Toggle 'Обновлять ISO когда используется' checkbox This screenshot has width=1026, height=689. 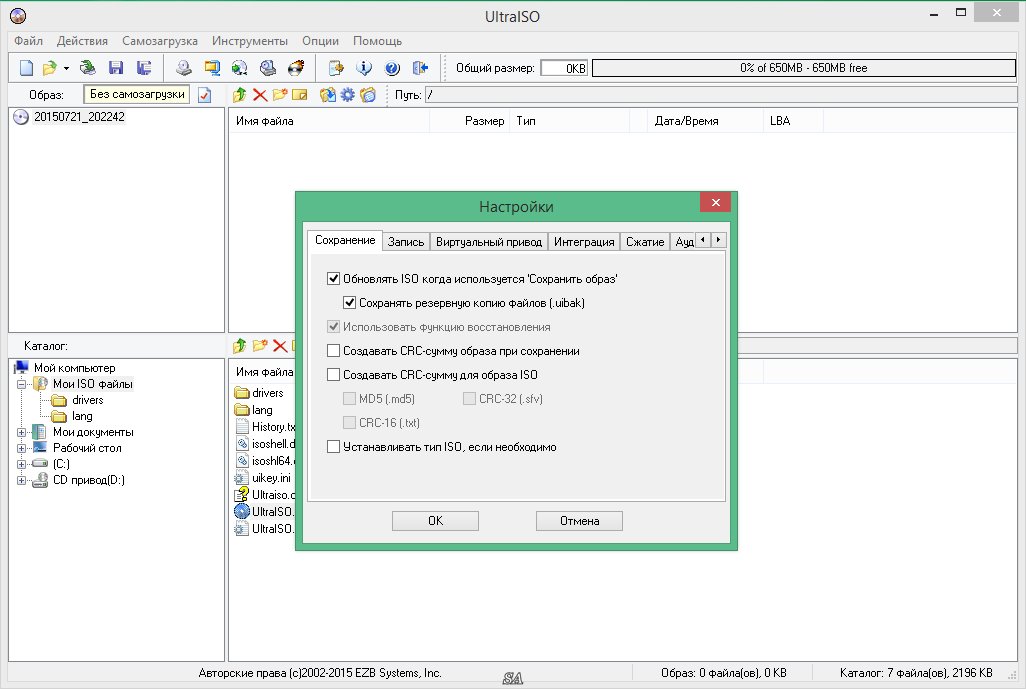point(334,279)
